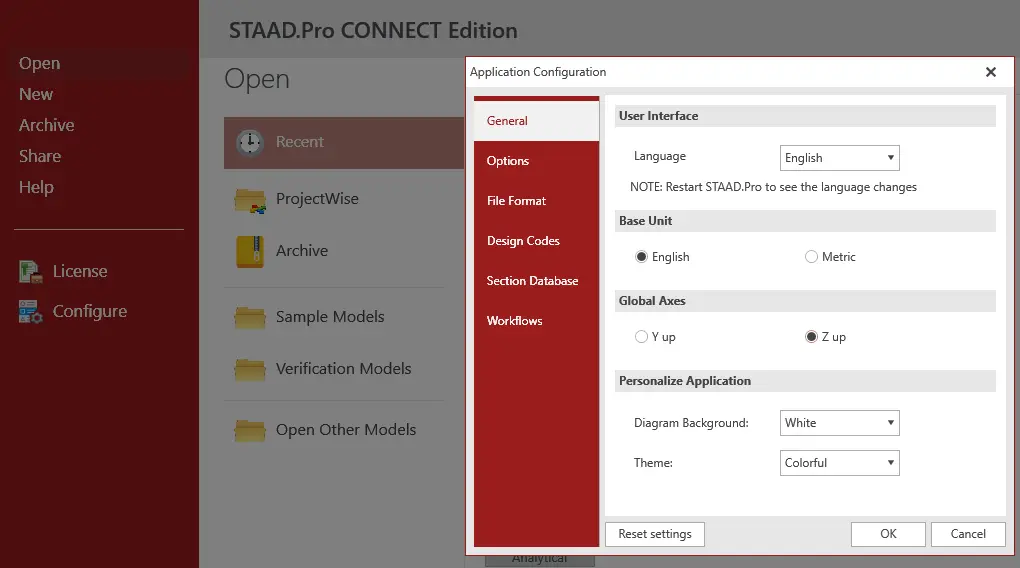This screenshot has width=1020, height=568.
Task: Click Help in the left sidebar
Action: click(x=36, y=187)
